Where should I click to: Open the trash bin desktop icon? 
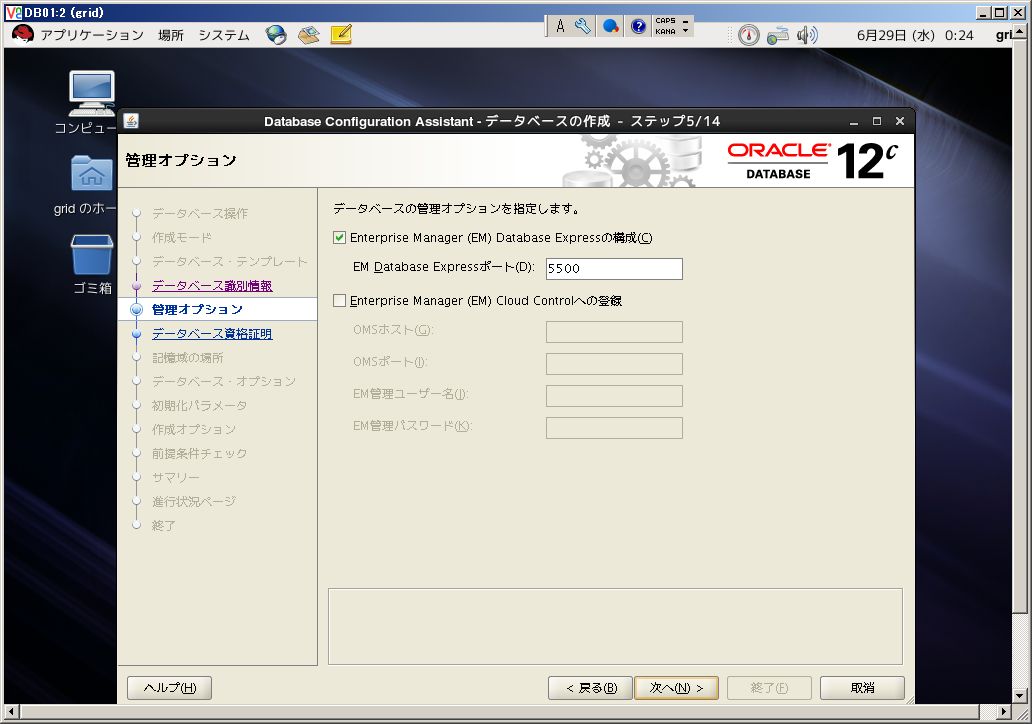(x=91, y=255)
